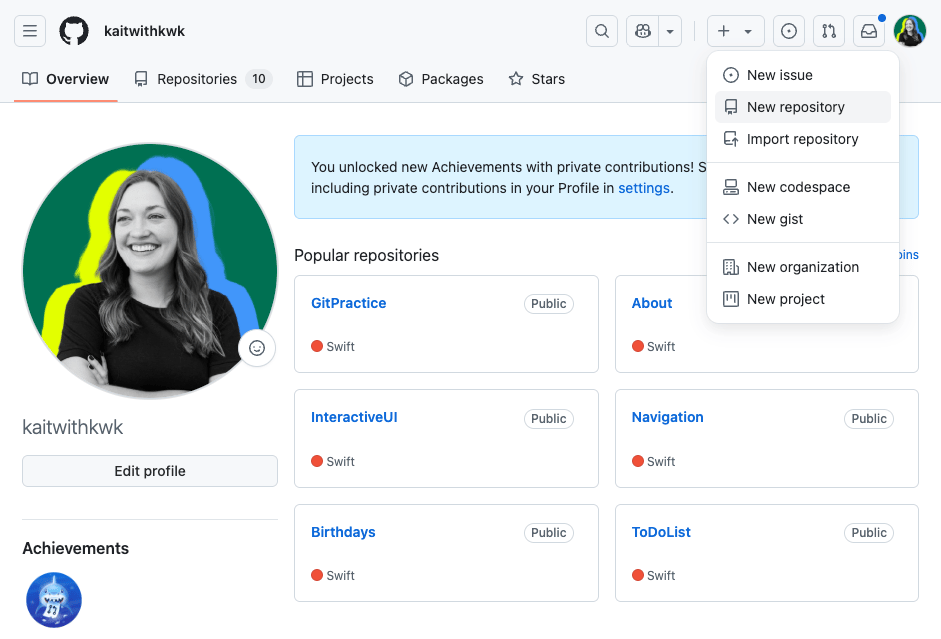The image size is (941, 639).
Task: Click the GitHub Octocat logo
Action: pyautogui.click(x=74, y=31)
